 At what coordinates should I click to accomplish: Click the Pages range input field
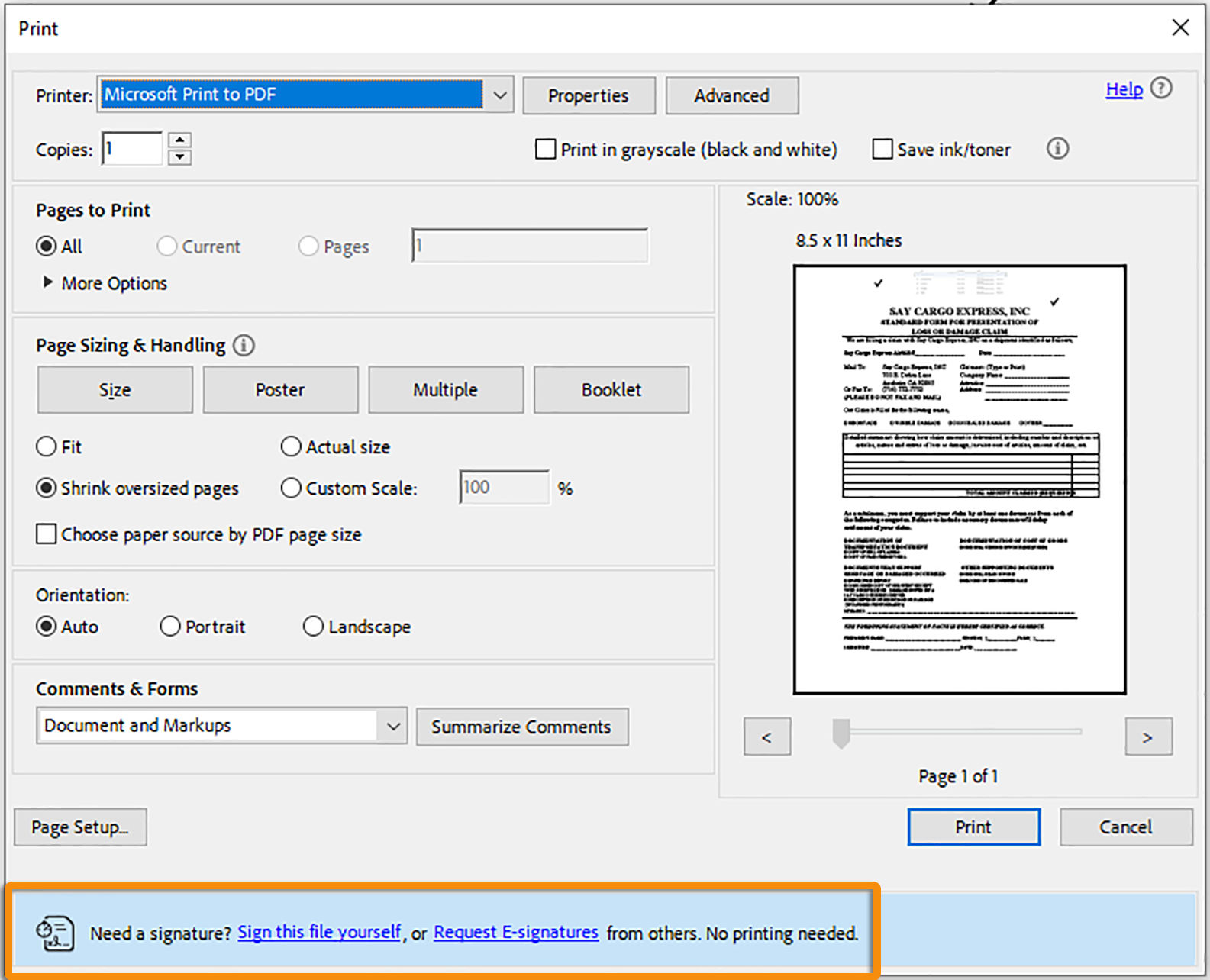530,246
